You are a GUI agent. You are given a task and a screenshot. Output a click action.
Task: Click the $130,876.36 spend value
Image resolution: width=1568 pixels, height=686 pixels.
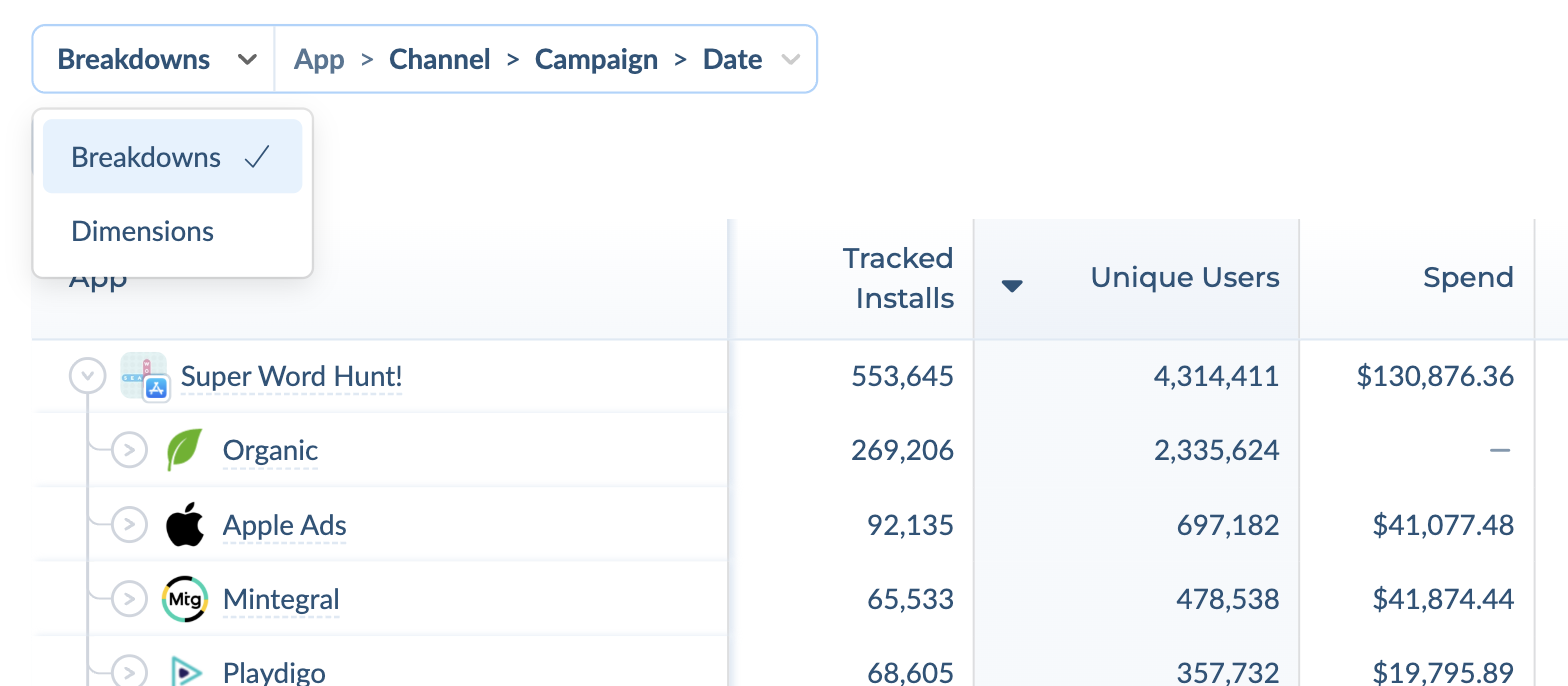coord(1435,376)
